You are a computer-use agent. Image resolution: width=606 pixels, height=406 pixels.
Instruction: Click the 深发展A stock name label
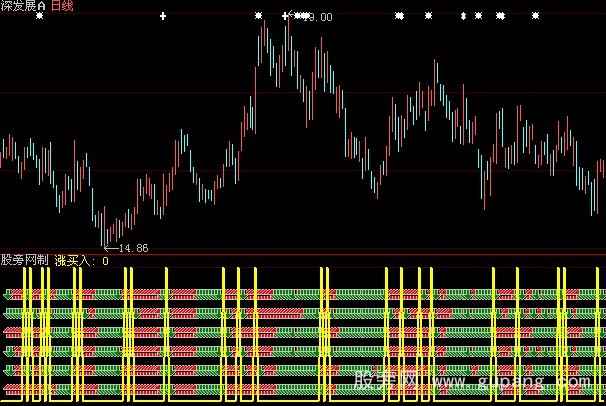coord(18,6)
